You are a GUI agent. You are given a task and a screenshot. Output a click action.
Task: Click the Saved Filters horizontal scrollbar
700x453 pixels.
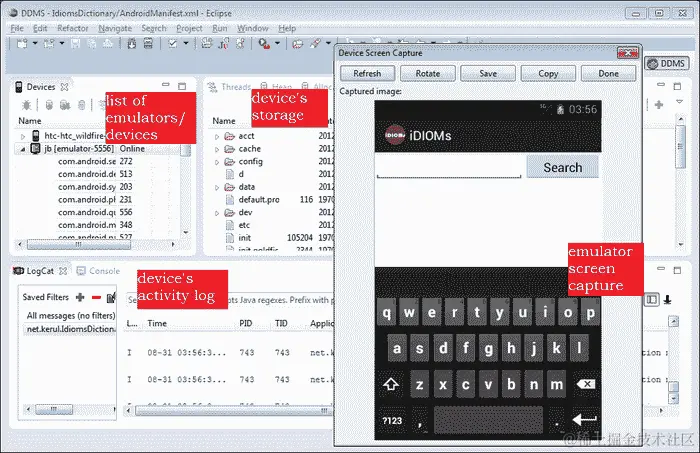coord(54,409)
